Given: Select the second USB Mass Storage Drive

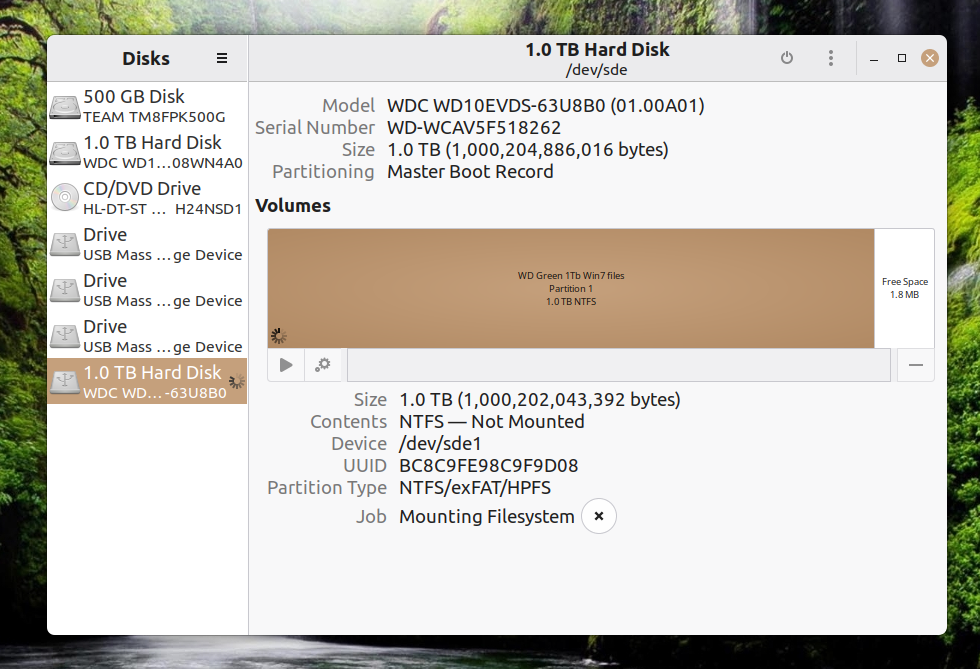Looking at the screenshot, I should [148, 290].
